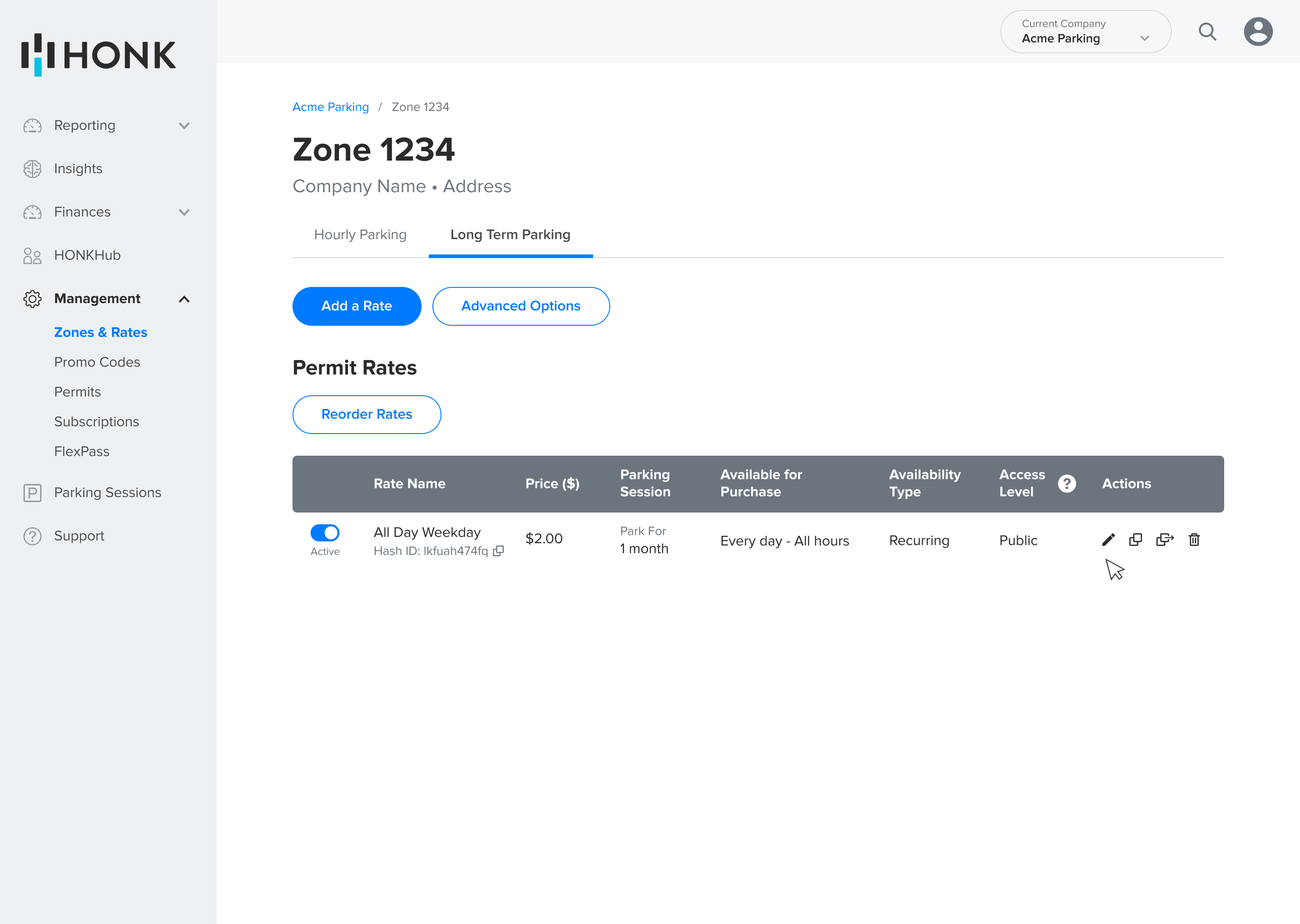Follow the Acme Parking breadcrumb link

330,107
